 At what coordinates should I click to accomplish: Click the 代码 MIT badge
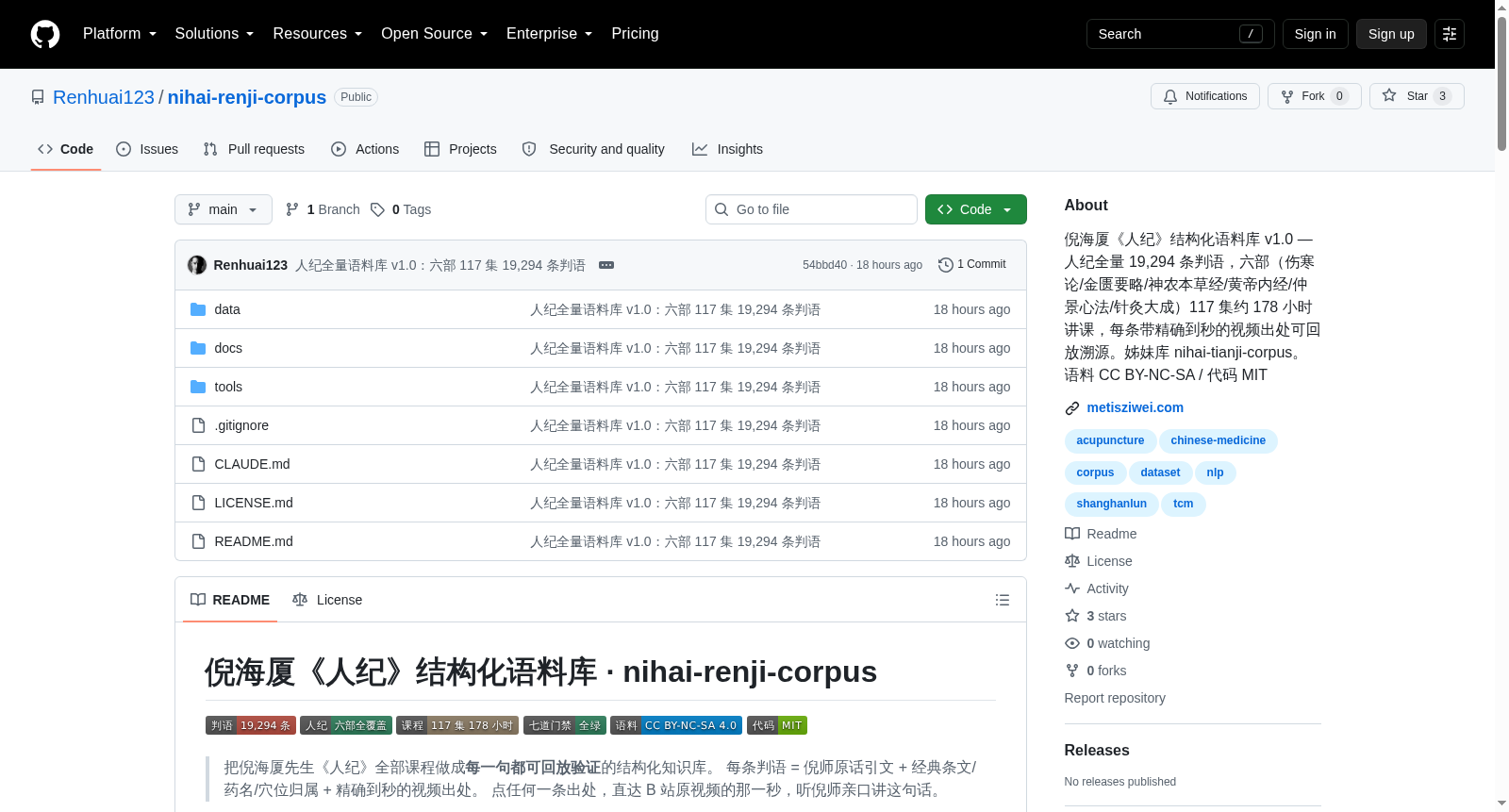[777, 725]
